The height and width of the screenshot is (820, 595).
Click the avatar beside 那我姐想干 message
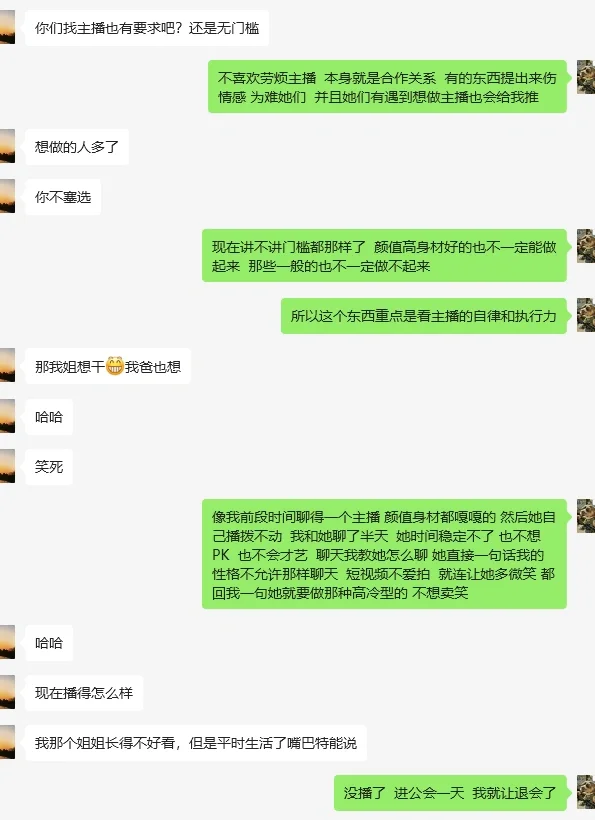[x=7, y=365]
